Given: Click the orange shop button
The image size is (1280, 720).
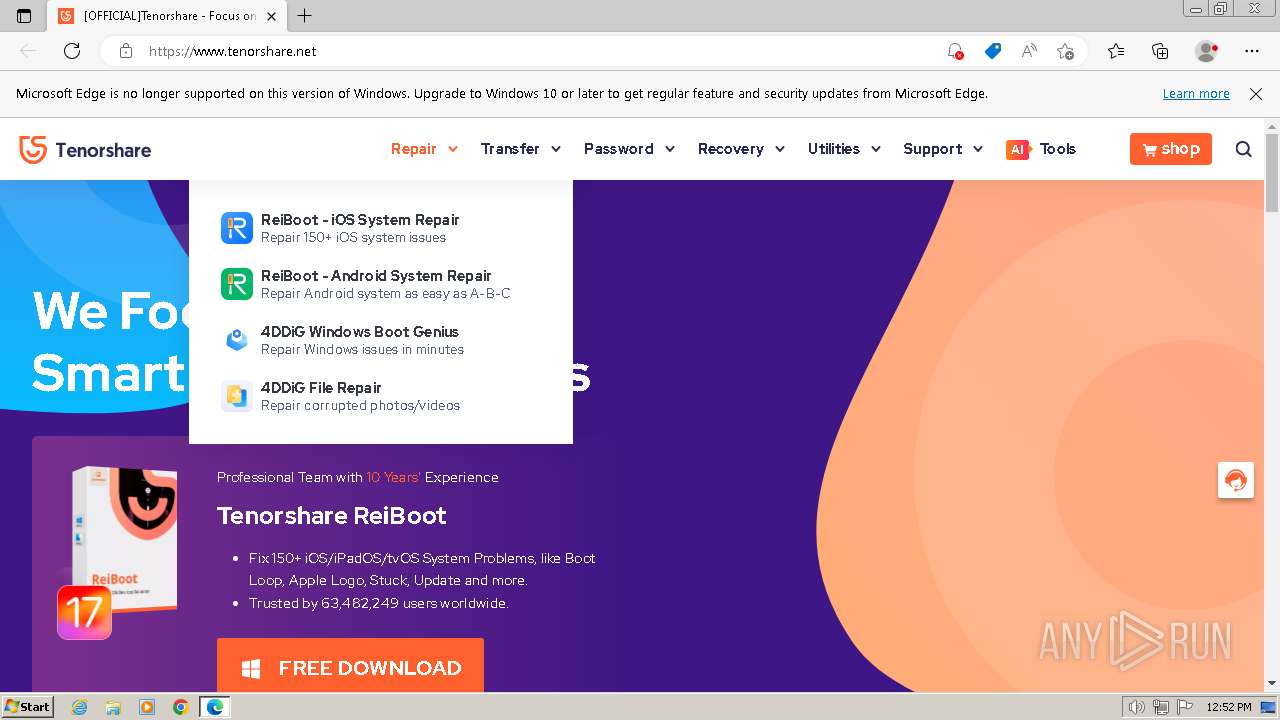Looking at the screenshot, I should (1171, 149).
